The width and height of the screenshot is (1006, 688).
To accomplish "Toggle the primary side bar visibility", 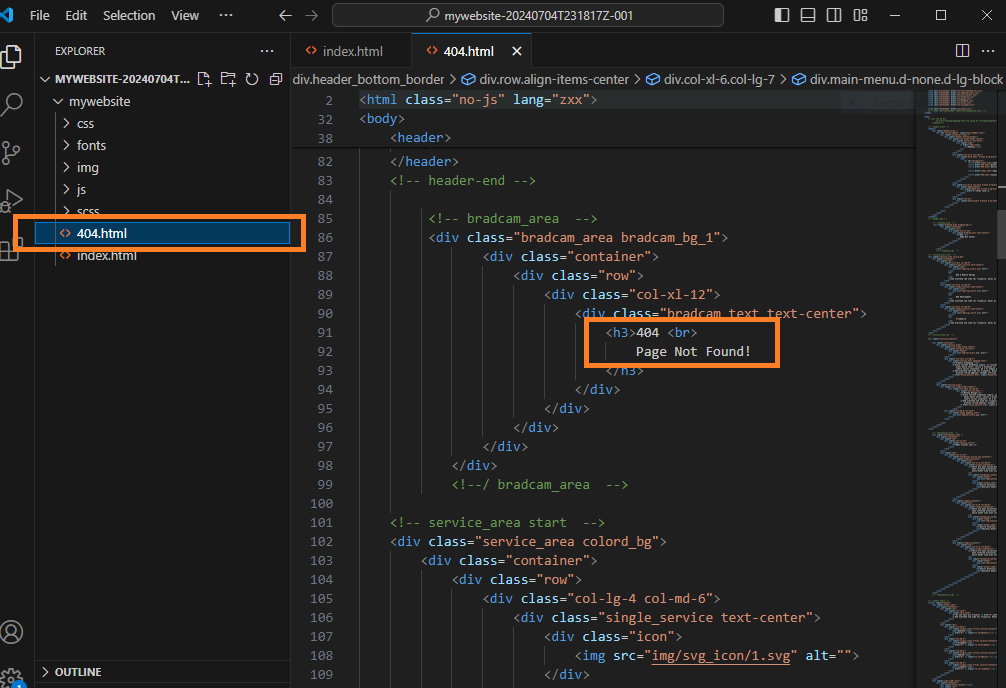I will [x=782, y=15].
